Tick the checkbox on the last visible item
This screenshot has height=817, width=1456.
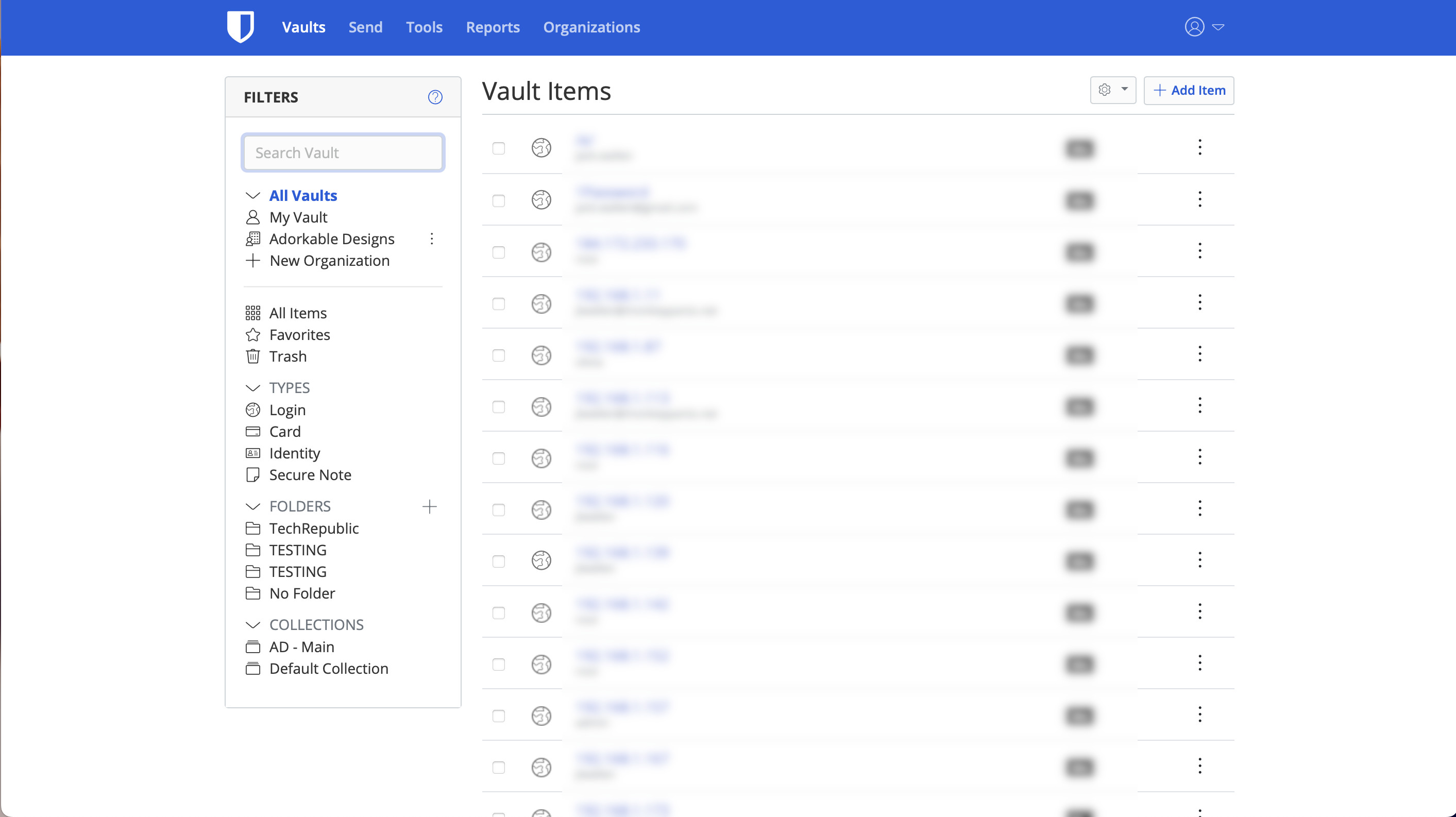pyautogui.click(x=499, y=767)
